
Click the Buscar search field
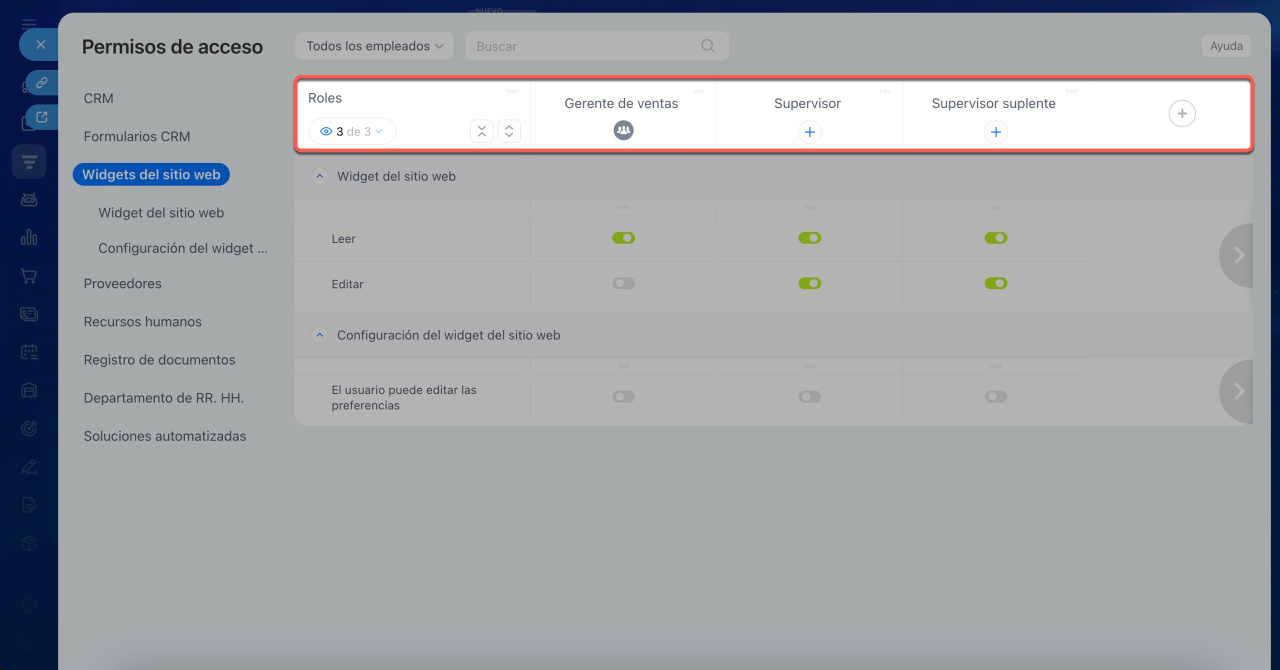tap(585, 46)
